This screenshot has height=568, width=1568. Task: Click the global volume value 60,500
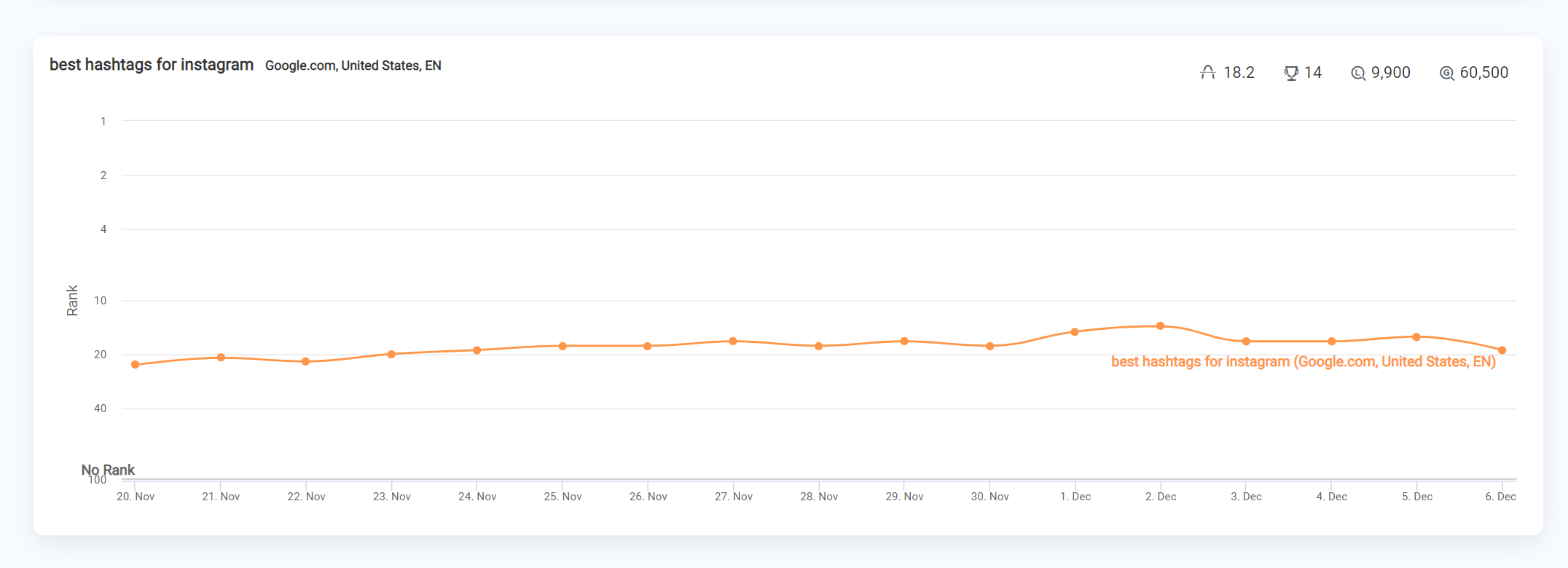click(x=1484, y=73)
